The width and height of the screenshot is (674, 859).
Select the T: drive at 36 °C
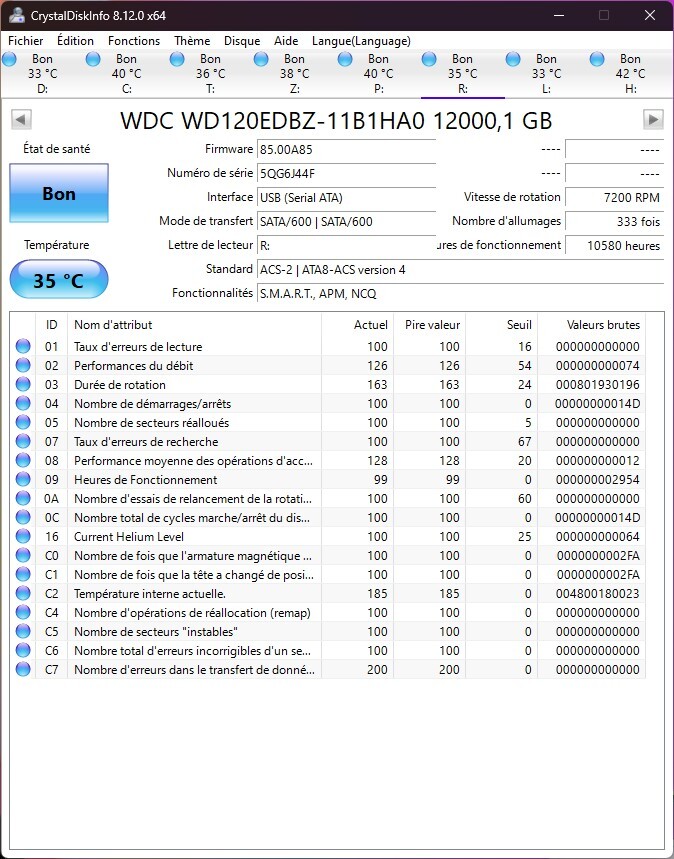coord(210,73)
